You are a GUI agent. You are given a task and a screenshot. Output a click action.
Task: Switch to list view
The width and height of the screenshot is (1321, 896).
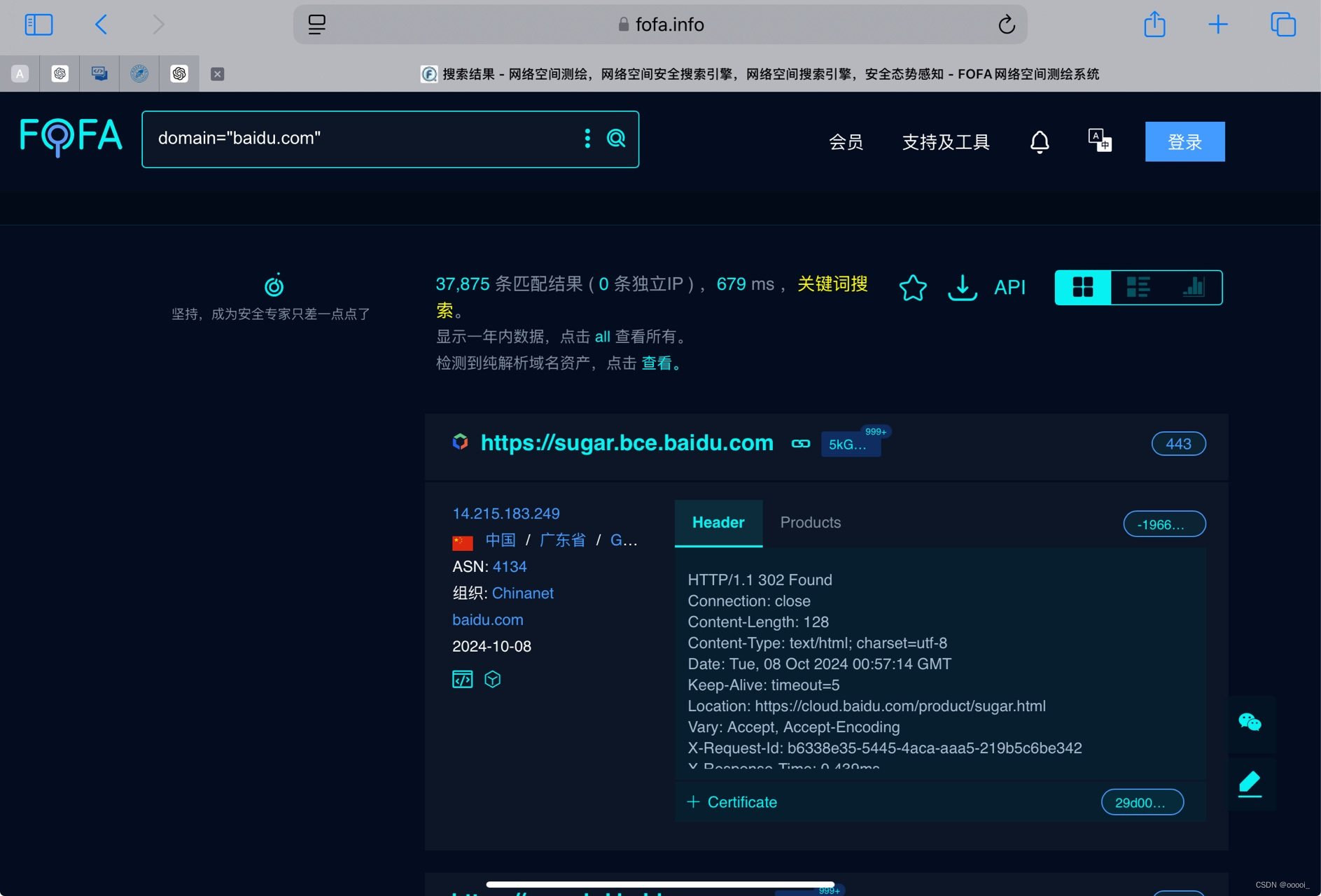(1138, 287)
